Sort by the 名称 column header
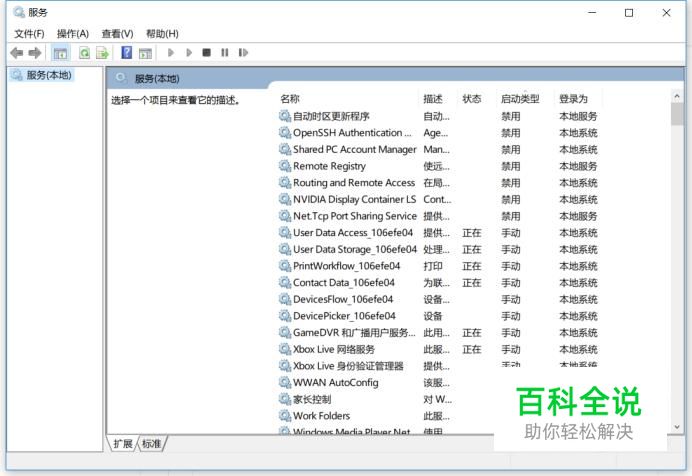Image resolution: width=692 pixels, height=476 pixels. click(290, 99)
